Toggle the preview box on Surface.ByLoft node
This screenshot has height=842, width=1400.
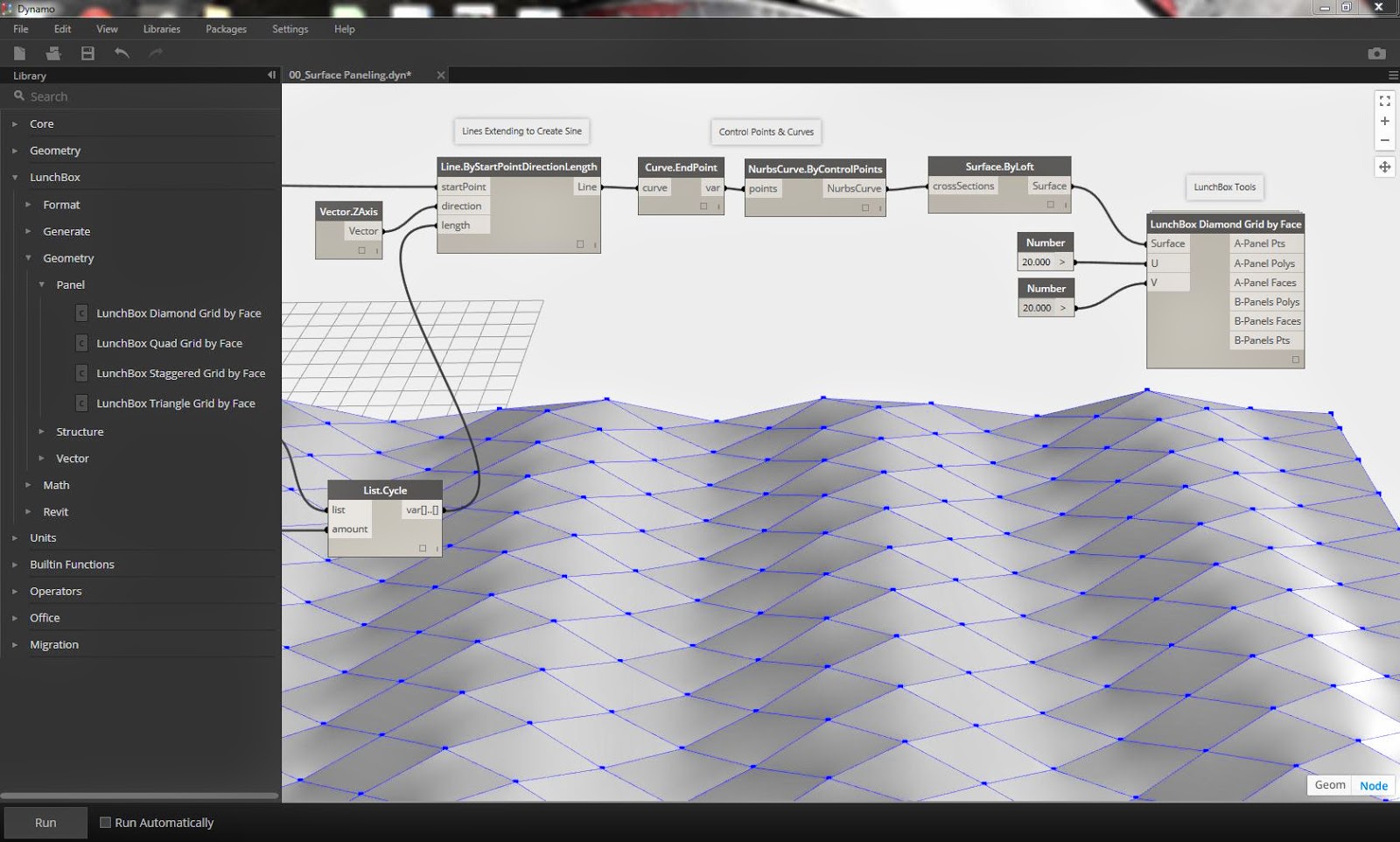tap(1051, 205)
